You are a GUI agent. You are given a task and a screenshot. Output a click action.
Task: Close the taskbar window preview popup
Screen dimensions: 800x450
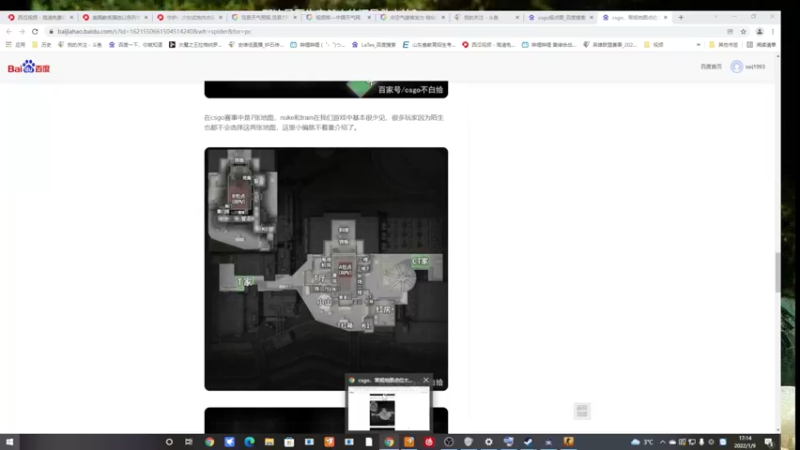(x=426, y=380)
